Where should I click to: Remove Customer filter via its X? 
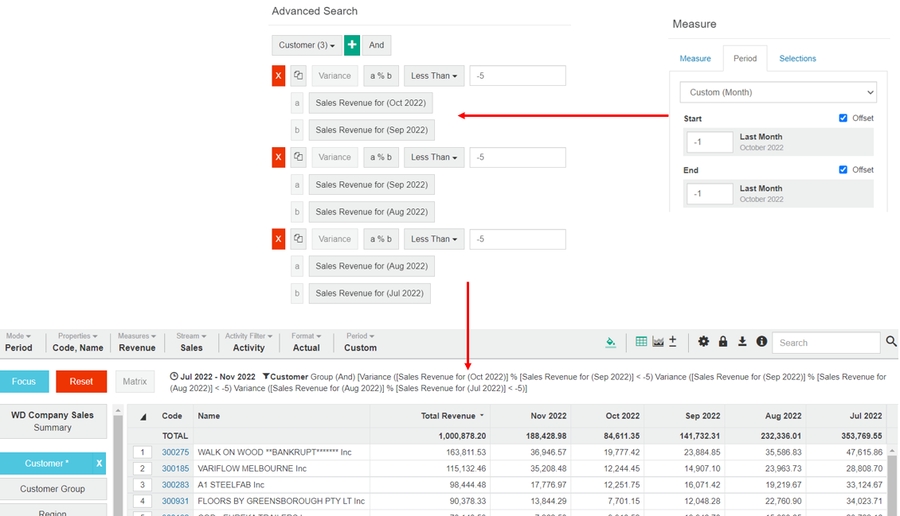point(99,464)
